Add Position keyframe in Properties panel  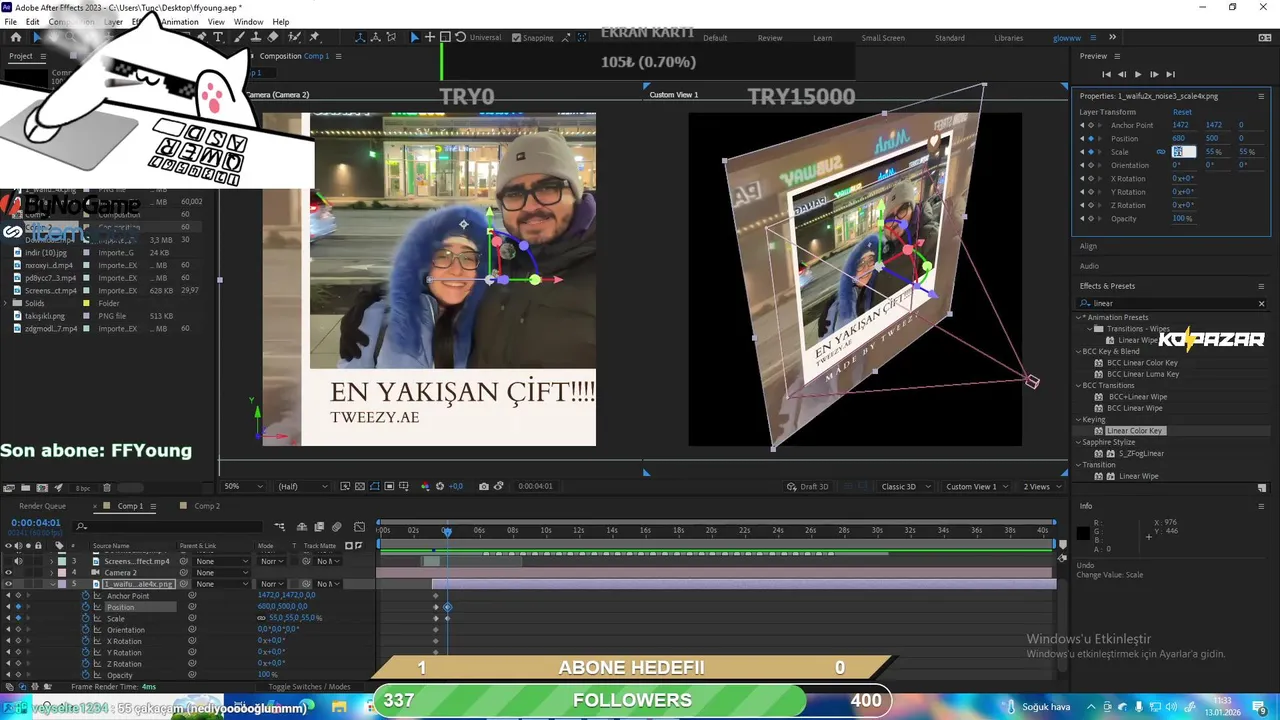(x=1090, y=139)
